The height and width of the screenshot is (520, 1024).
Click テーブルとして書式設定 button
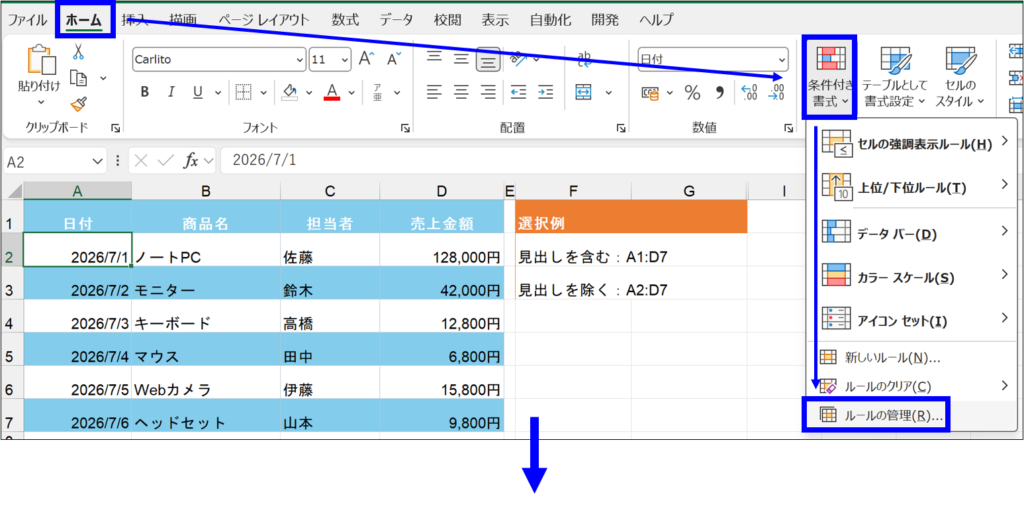pyautogui.click(x=894, y=75)
